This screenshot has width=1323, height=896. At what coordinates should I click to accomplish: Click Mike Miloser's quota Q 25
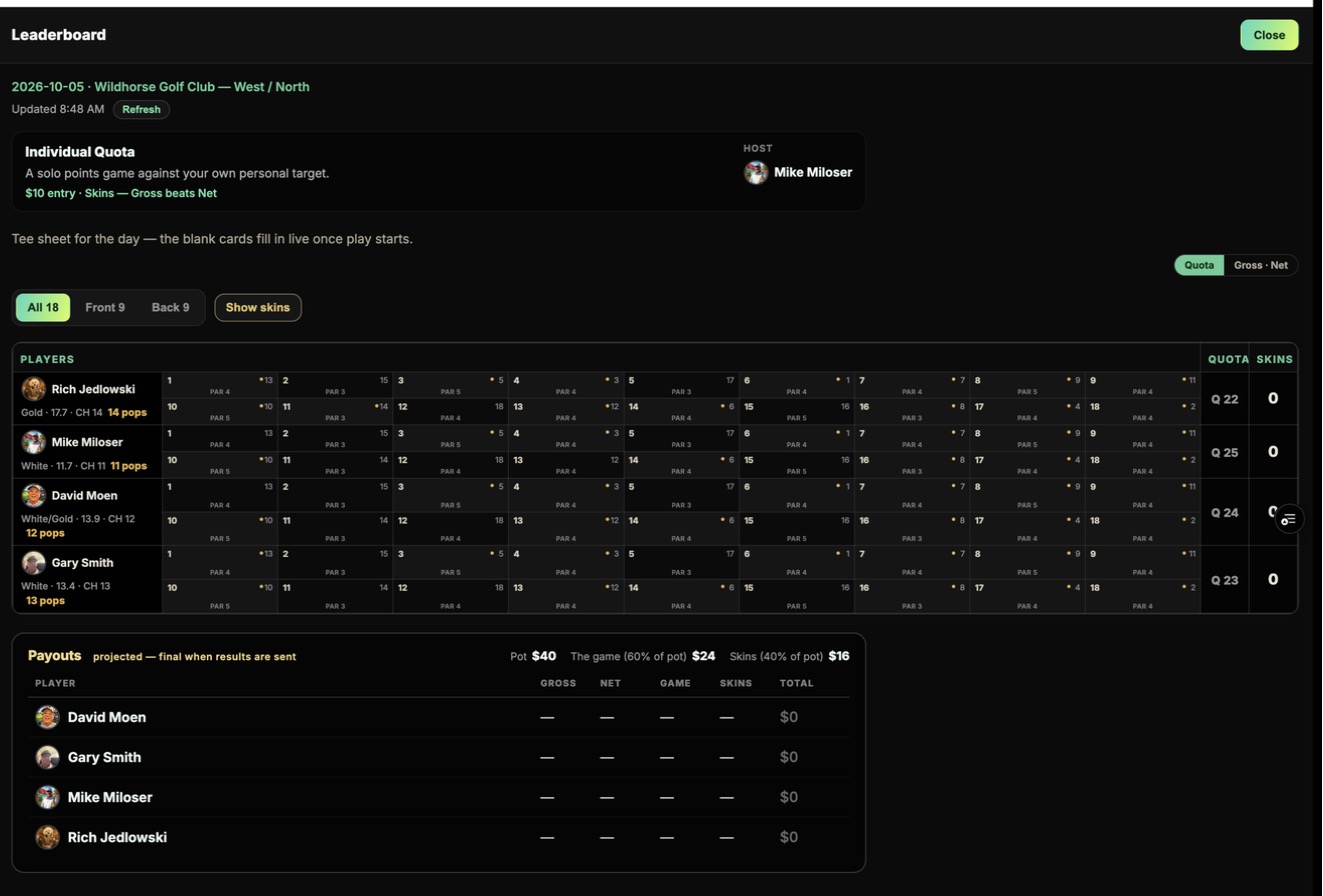(x=1224, y=452)
